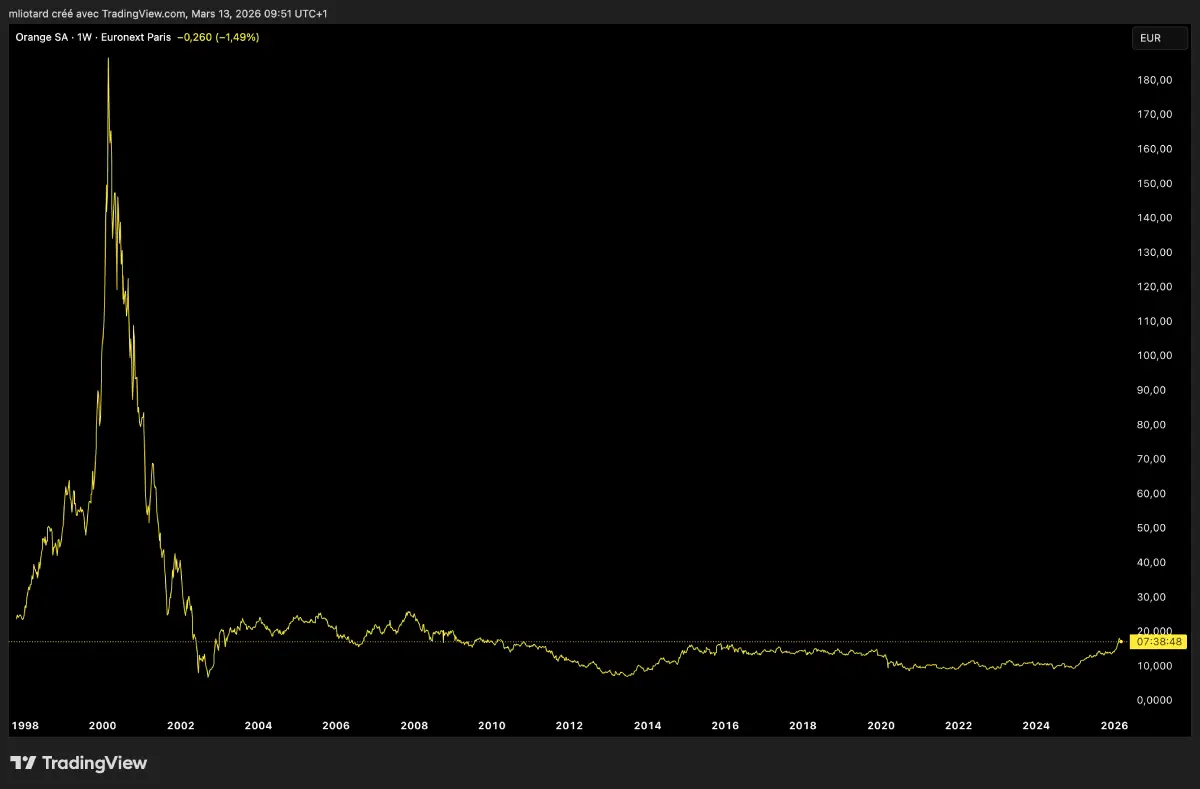
Task: Click the Euronext Paris exchange label
Action: (x=136, y=37)
